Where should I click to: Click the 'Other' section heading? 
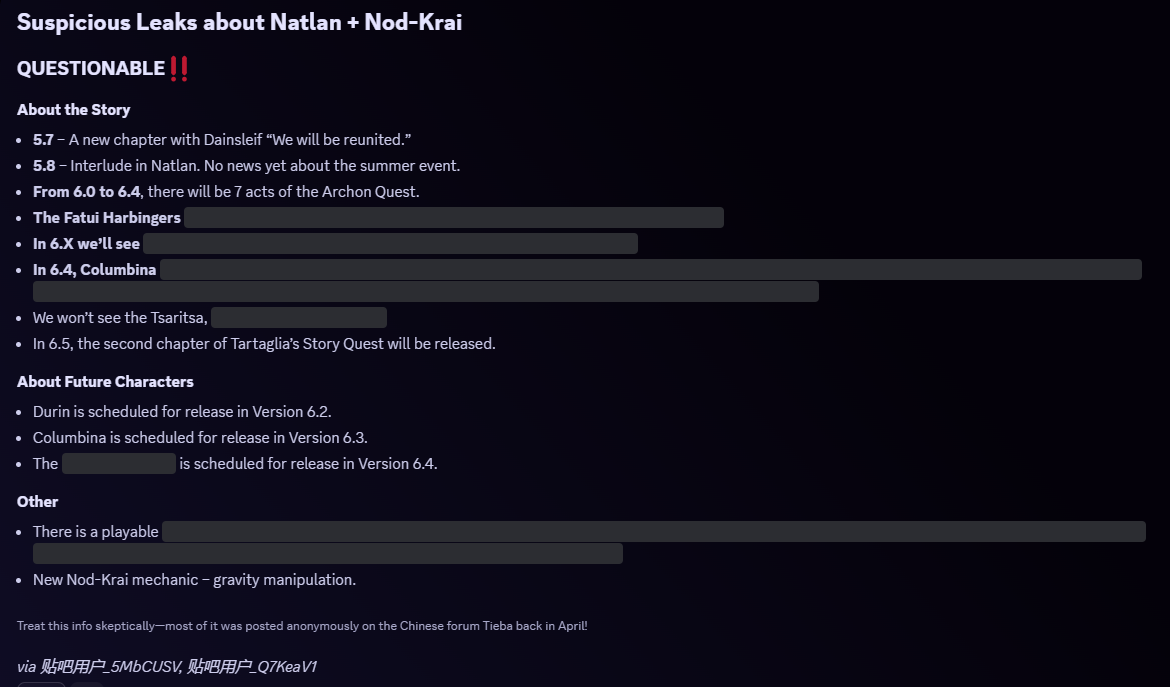coord(37,502)
